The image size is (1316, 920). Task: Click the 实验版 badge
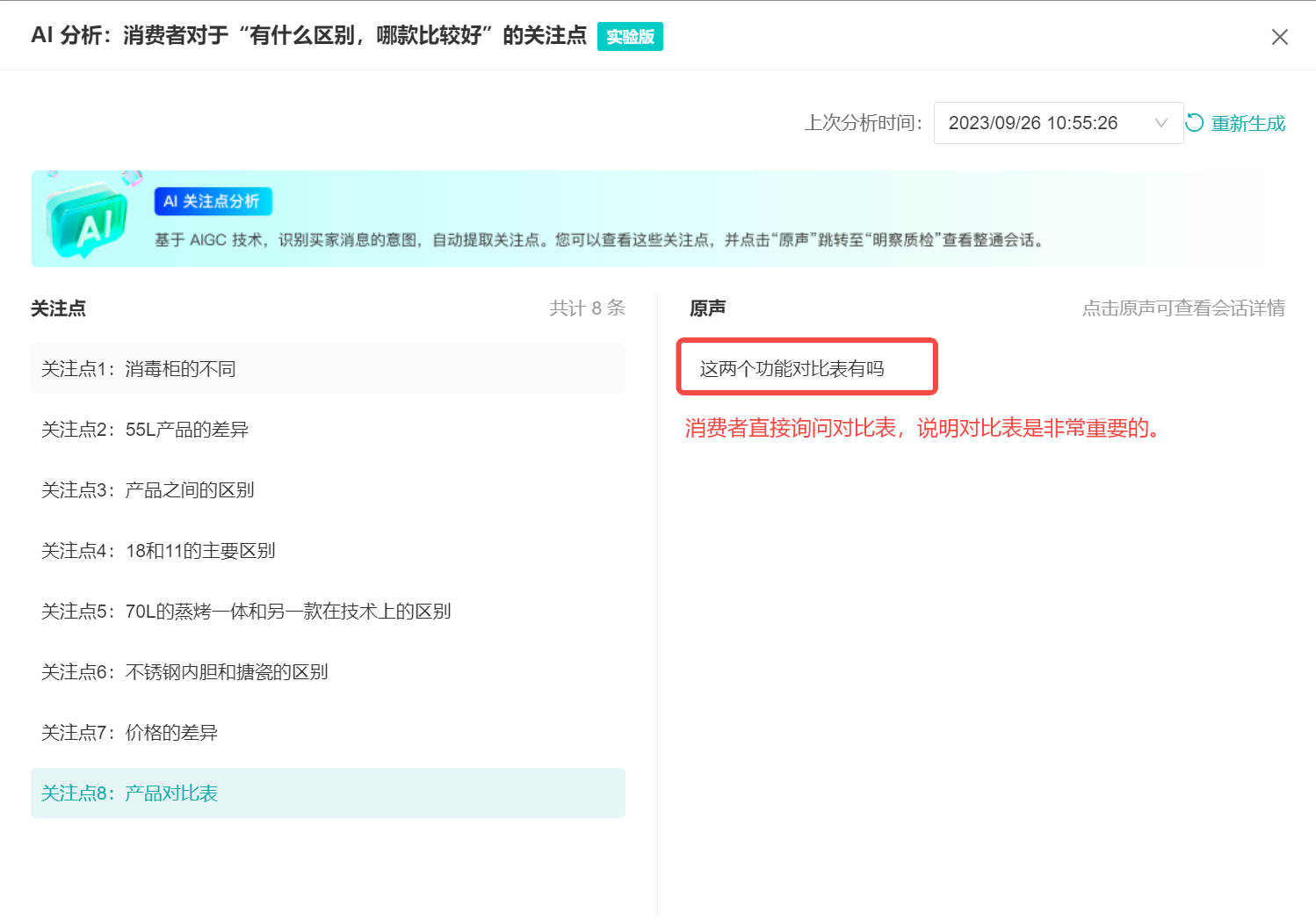click(630, 37)
